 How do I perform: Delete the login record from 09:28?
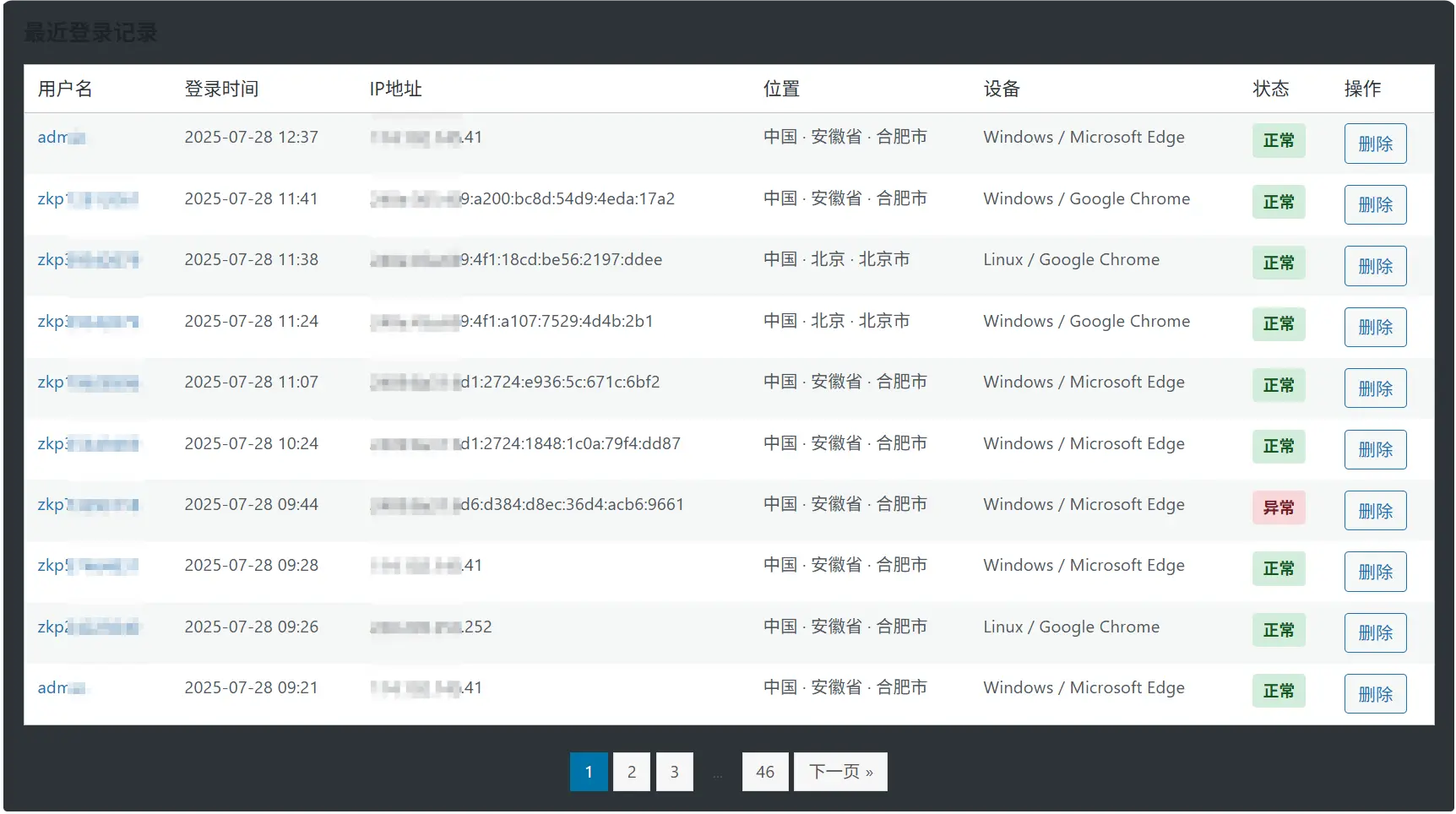coord(1375,572)
